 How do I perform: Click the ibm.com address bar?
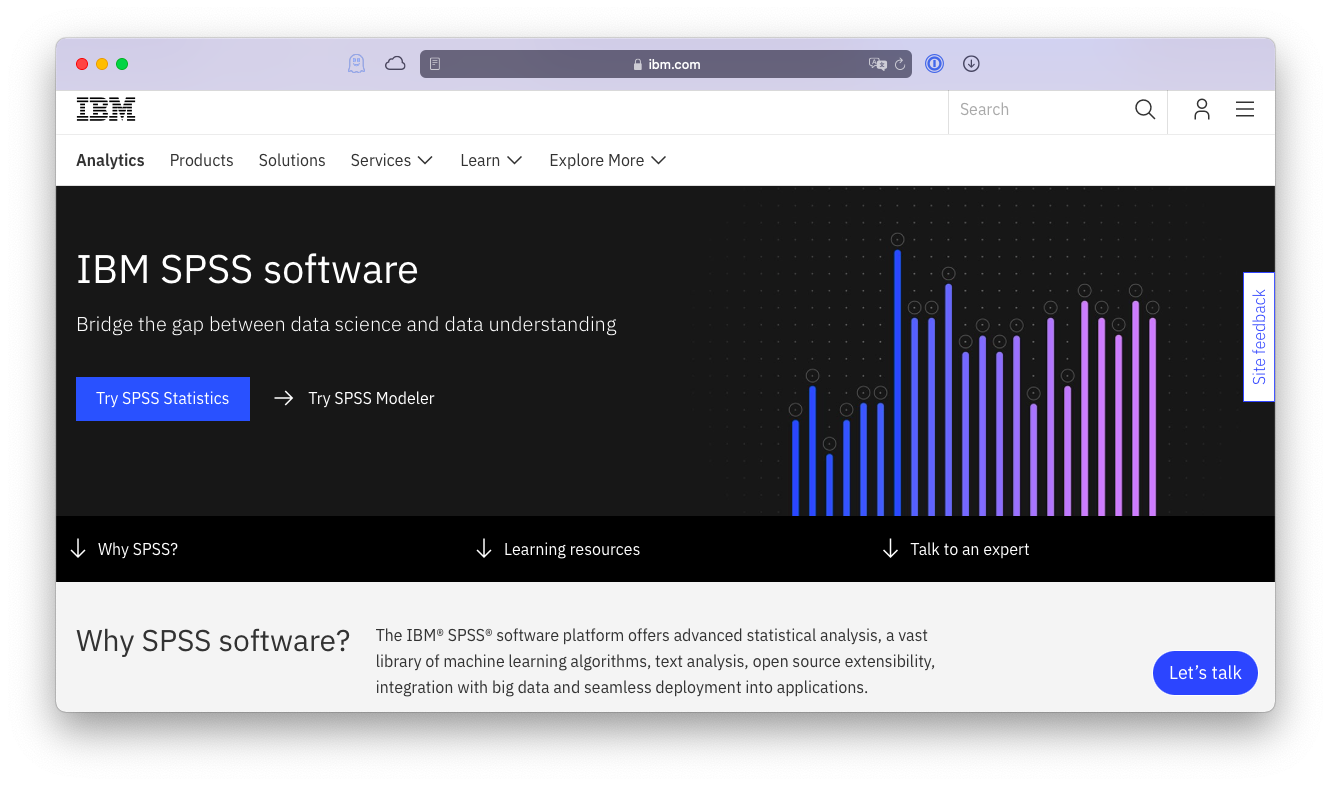(666, 64)
